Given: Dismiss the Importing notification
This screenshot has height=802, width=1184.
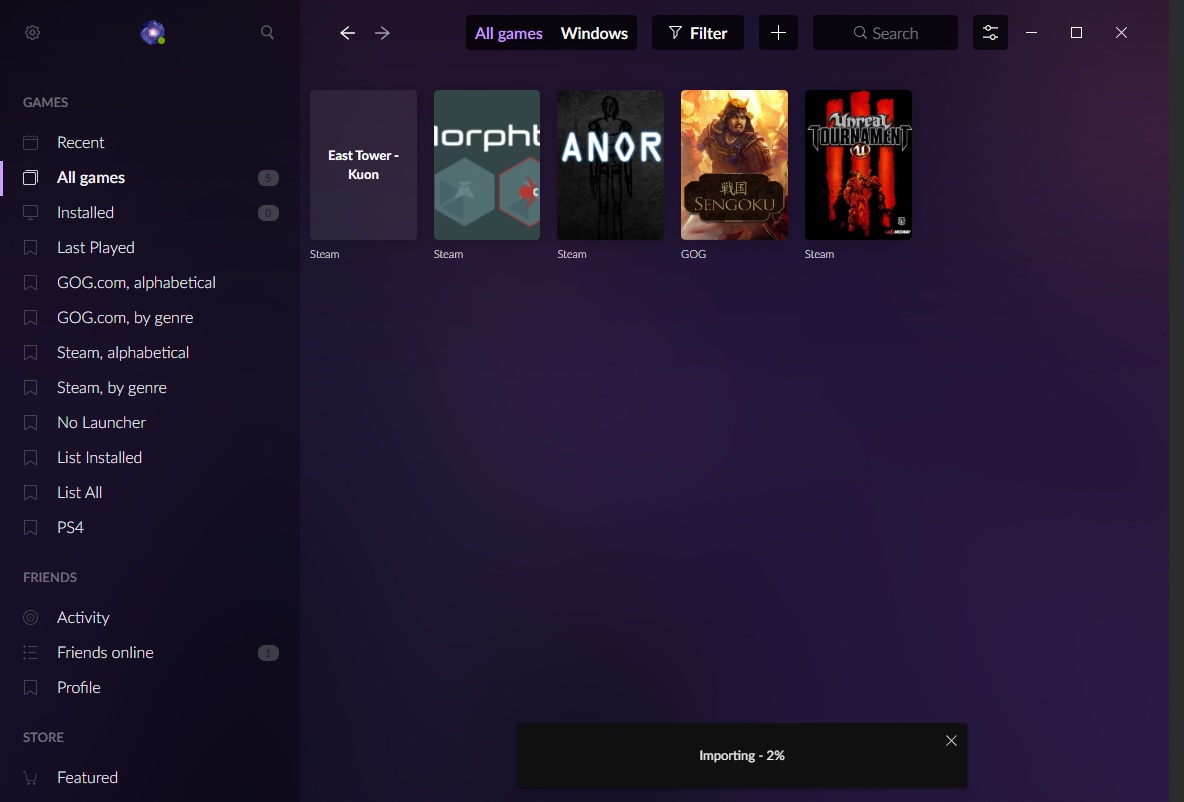Looking at the screenshot, I should [x=951, y=741].
